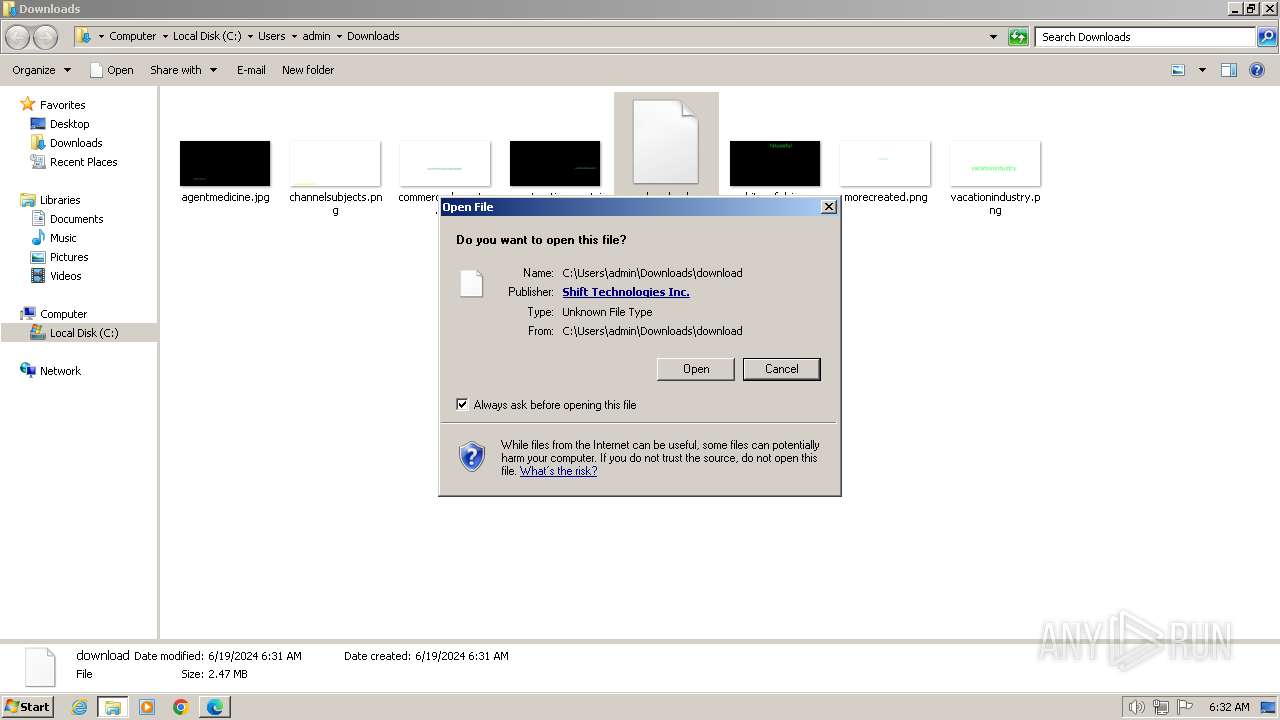Screen dimensions: 1280x720
Task: Click the Open toolbar button
Action: [x=111, y=70]
